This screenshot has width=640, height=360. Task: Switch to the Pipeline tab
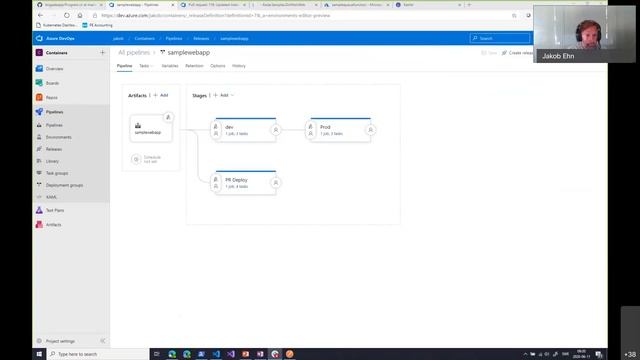(x=124, y=66)
